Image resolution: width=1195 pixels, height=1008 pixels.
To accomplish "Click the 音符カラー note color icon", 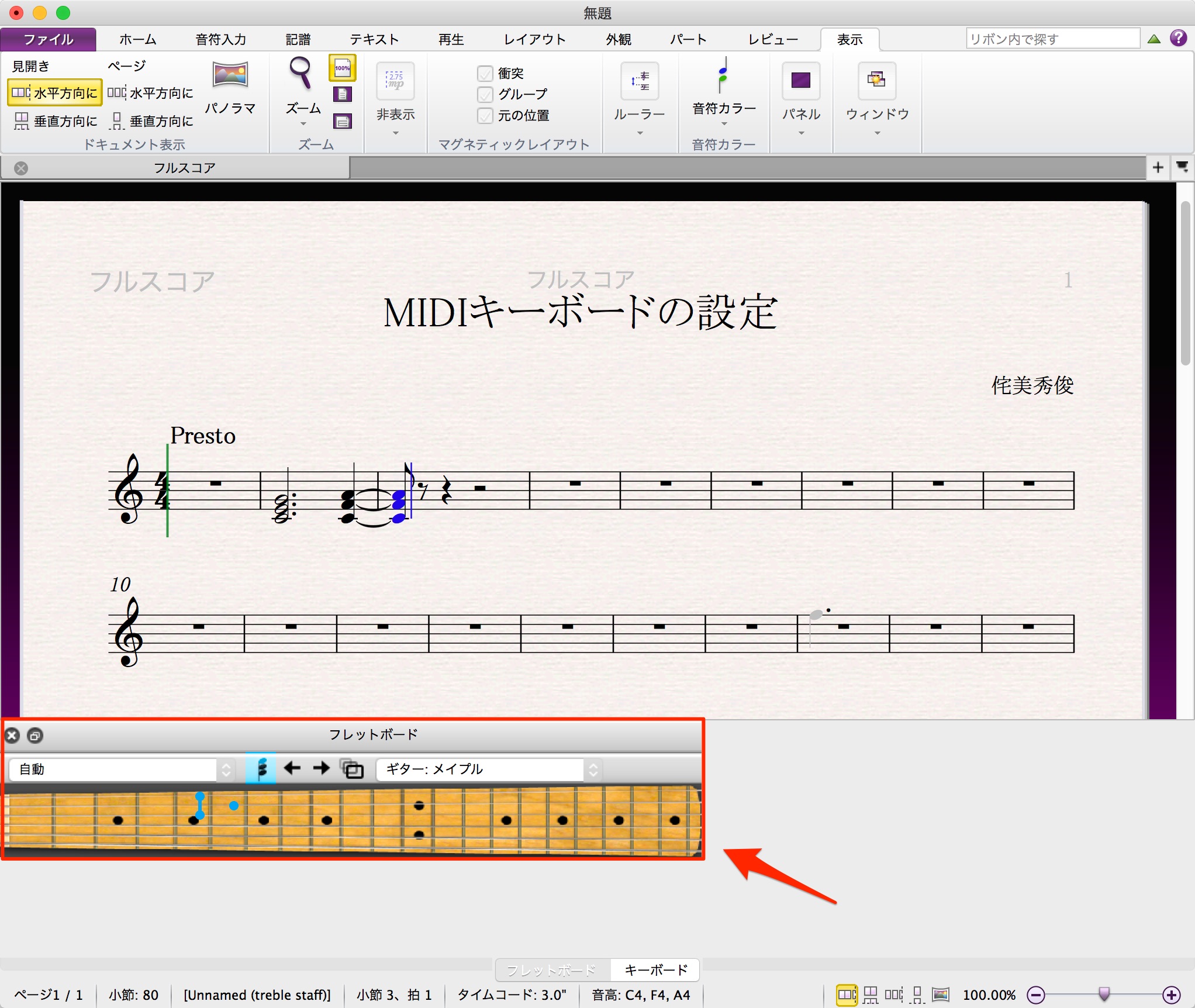I will pyautogui.click(x=723, y=75).
